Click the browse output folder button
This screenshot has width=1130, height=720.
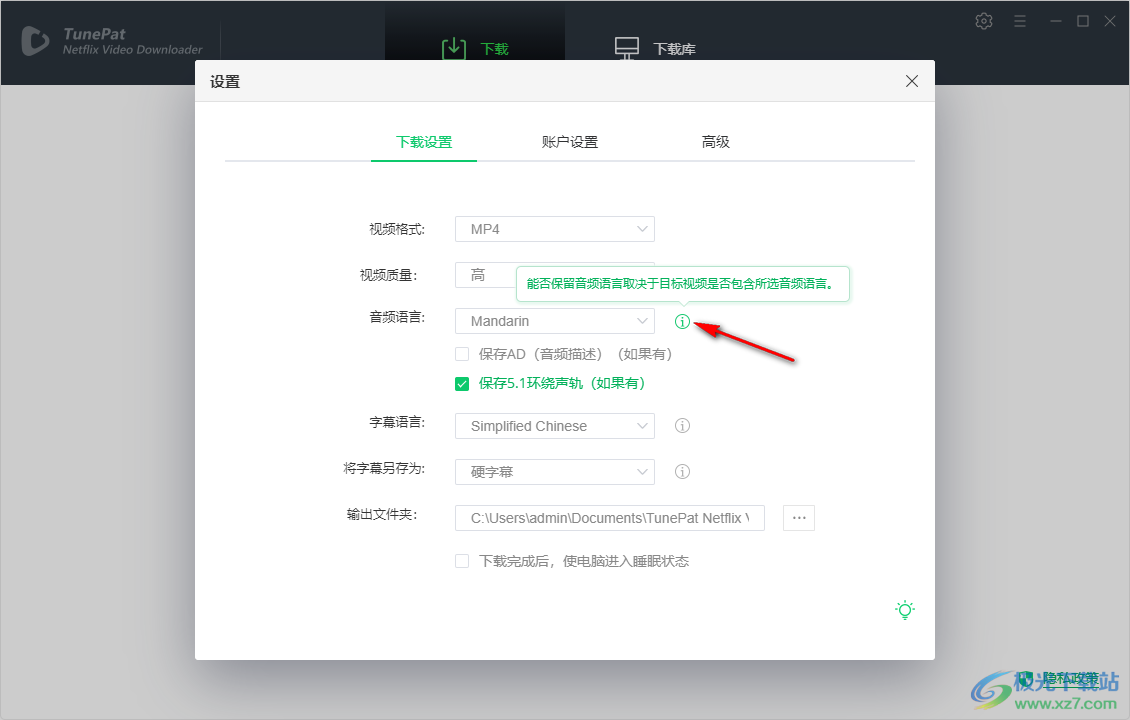click(798, 517)
